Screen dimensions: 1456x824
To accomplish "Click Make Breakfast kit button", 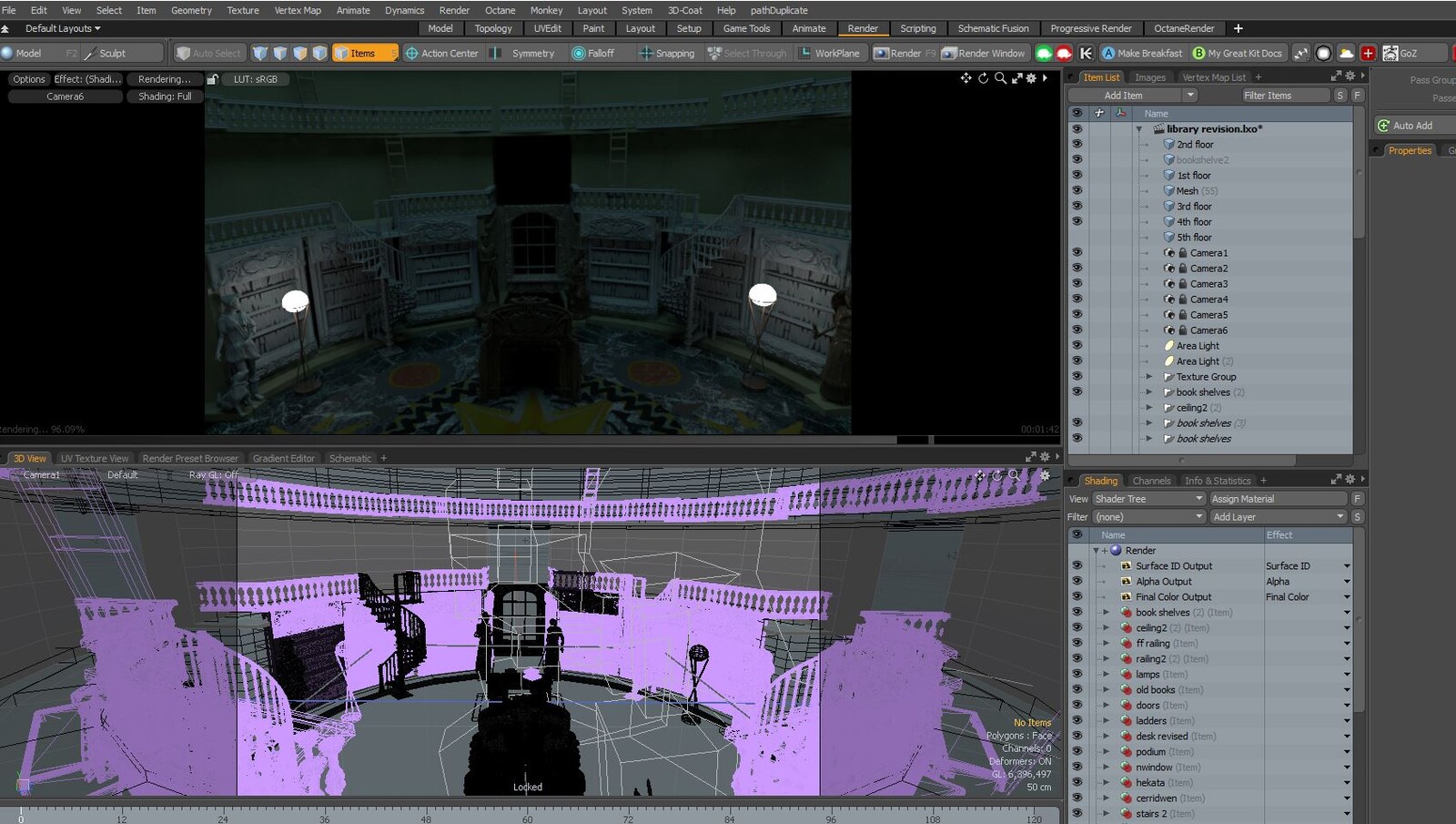I will (x=1142, y=53).
